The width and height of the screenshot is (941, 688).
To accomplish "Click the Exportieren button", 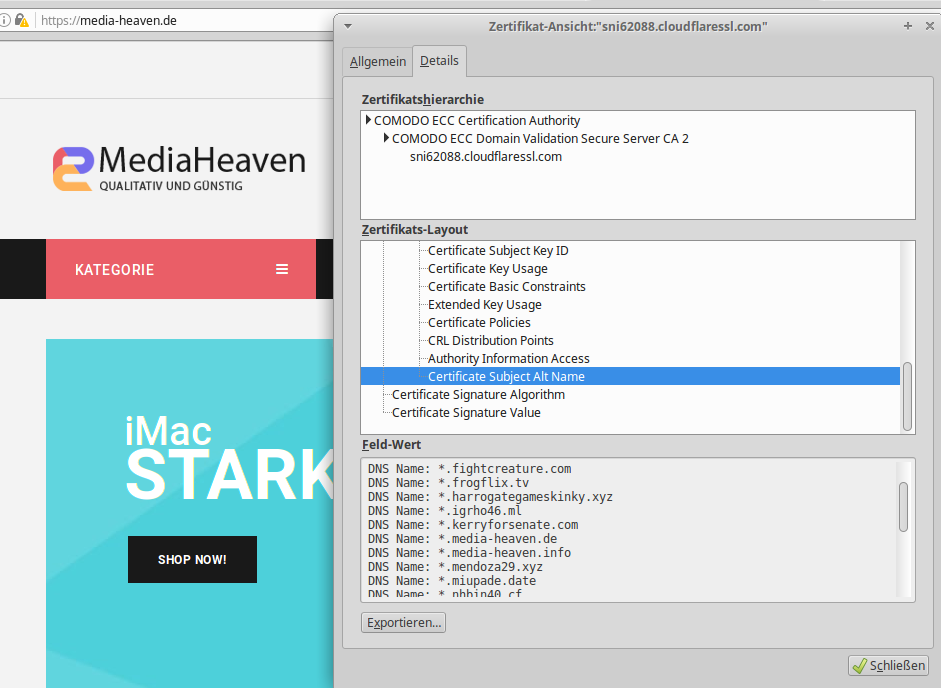I will (x=403, y=623).
